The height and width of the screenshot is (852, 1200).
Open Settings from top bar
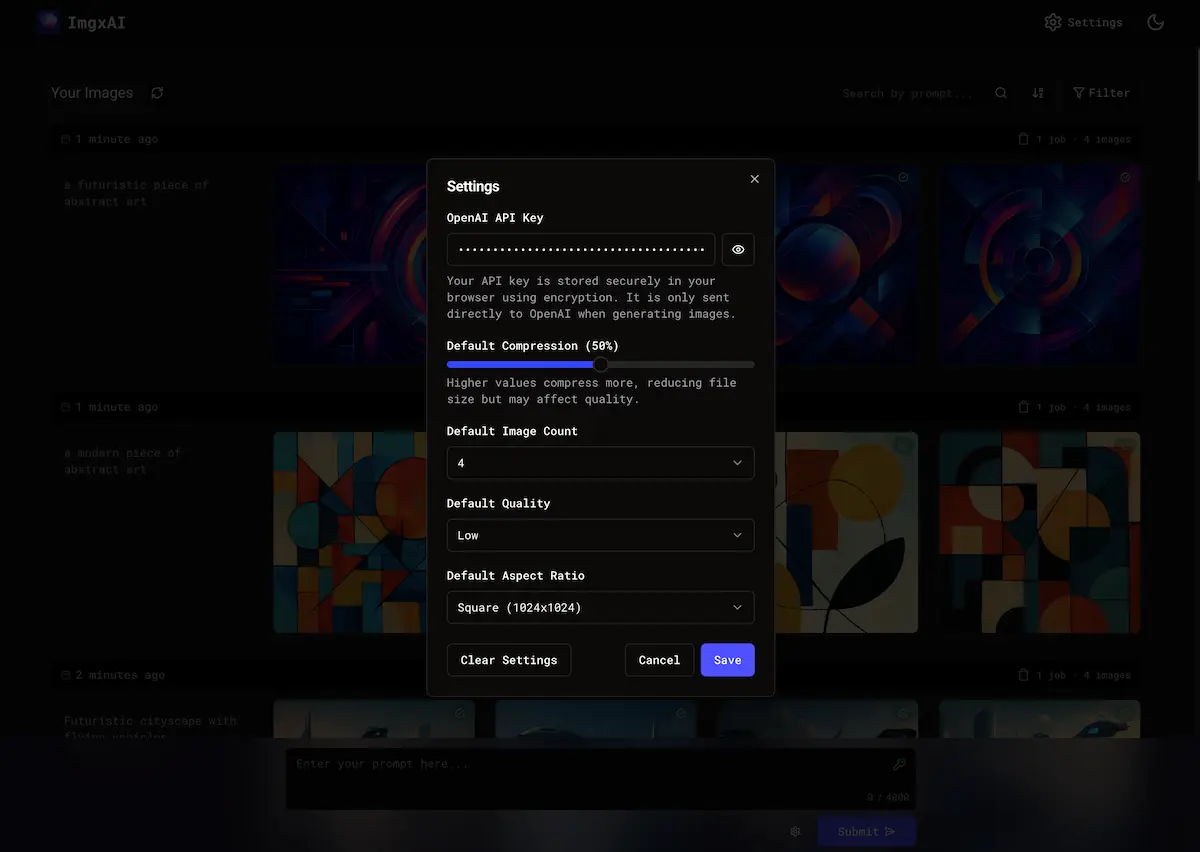click(1083, 22)
